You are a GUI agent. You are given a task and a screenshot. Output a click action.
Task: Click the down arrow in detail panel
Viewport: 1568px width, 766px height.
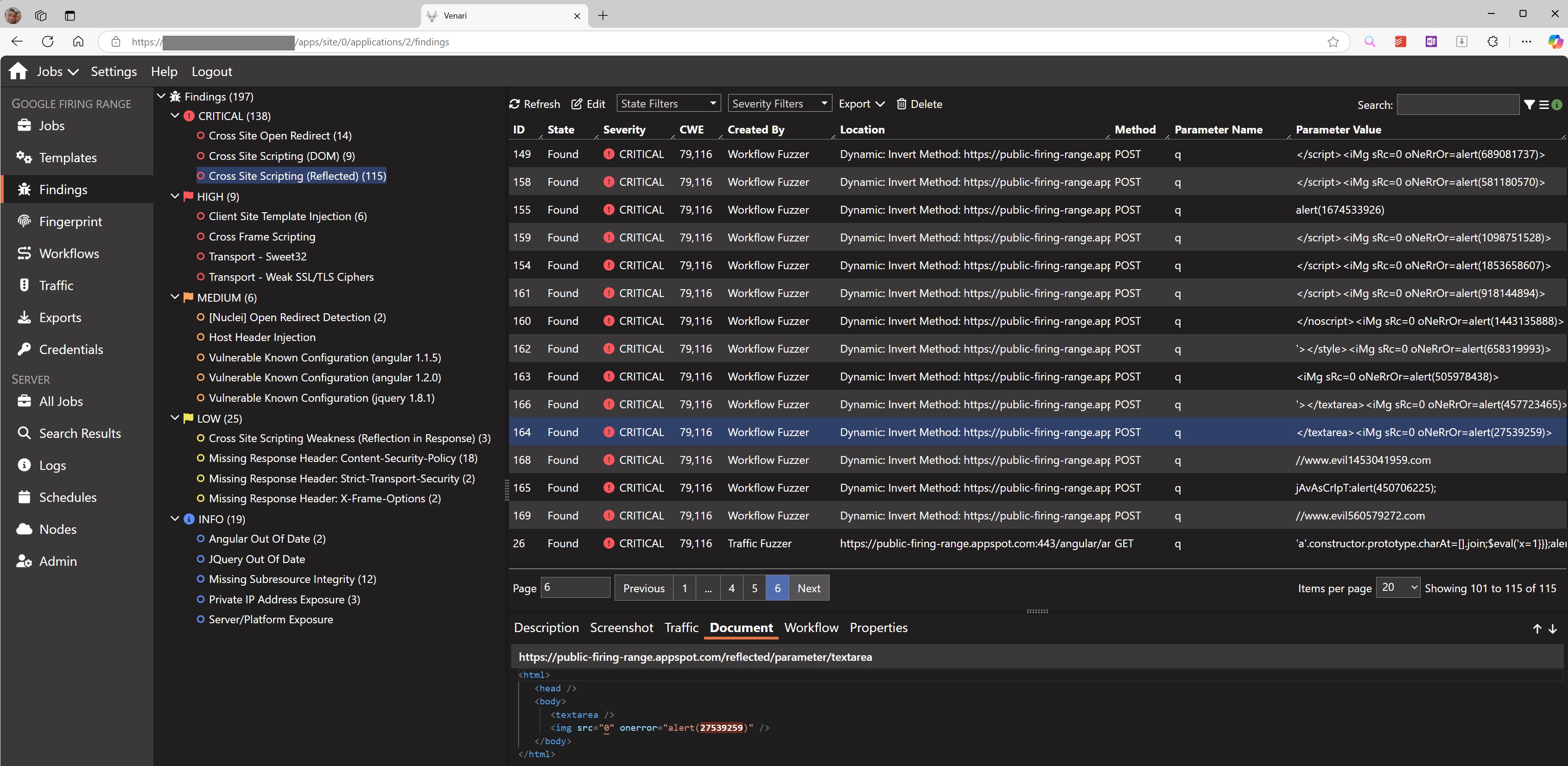coord(1553,629)
